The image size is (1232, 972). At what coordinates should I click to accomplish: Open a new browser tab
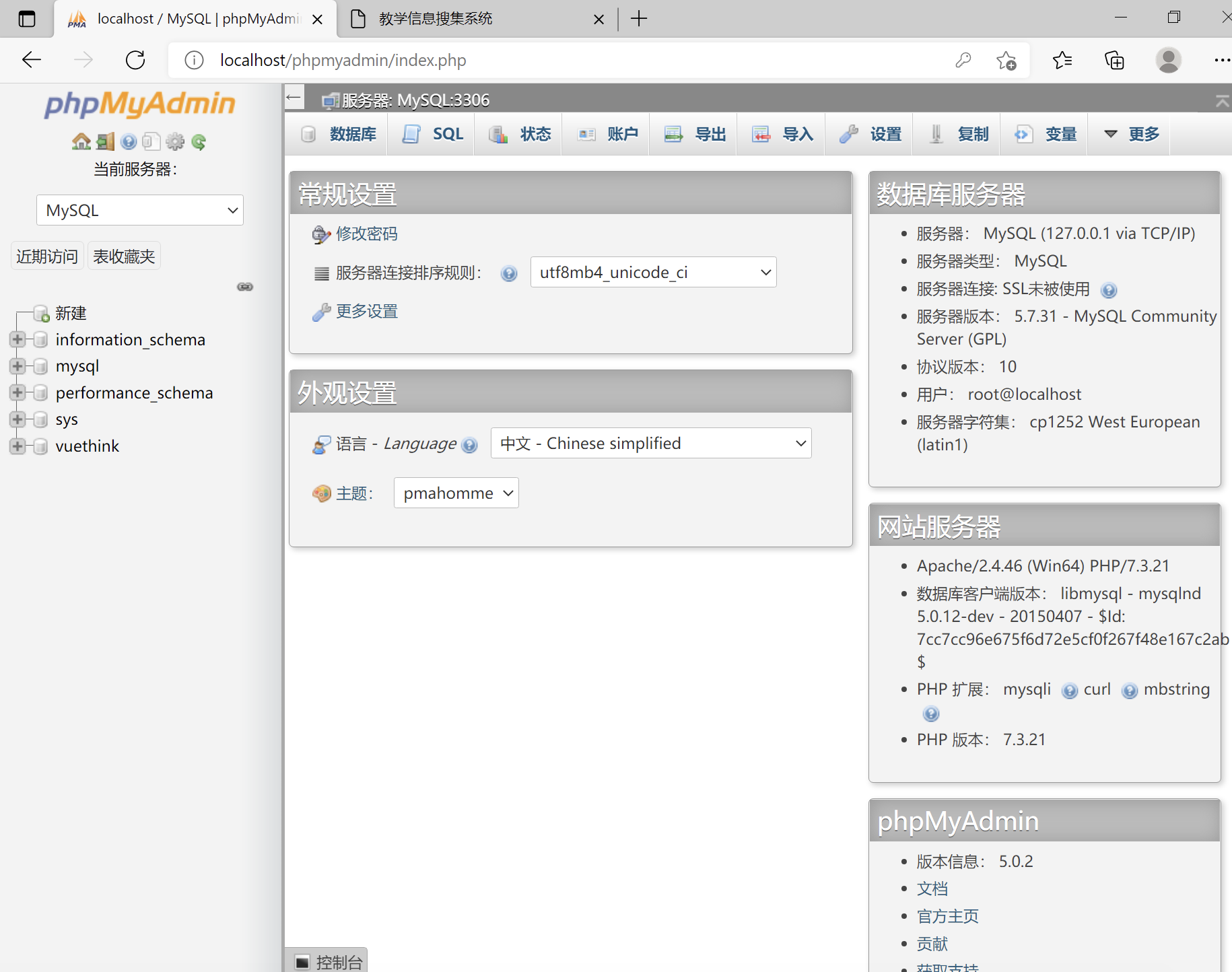click(x=639, y=19)
